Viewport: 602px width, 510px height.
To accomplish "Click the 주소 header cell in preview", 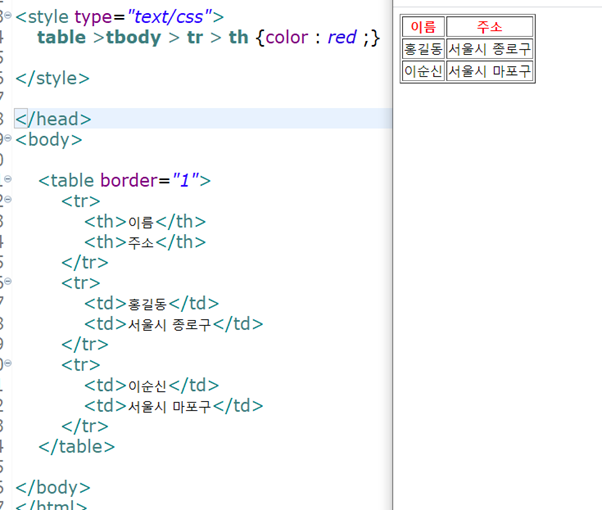I will (x=490, y=26).
